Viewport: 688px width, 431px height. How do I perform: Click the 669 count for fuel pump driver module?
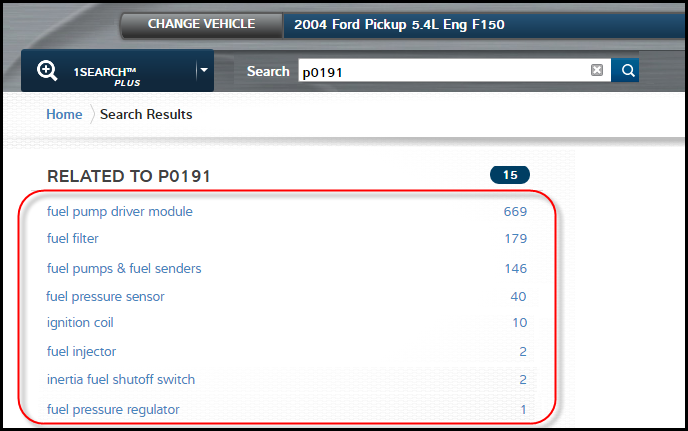point(515,212)
